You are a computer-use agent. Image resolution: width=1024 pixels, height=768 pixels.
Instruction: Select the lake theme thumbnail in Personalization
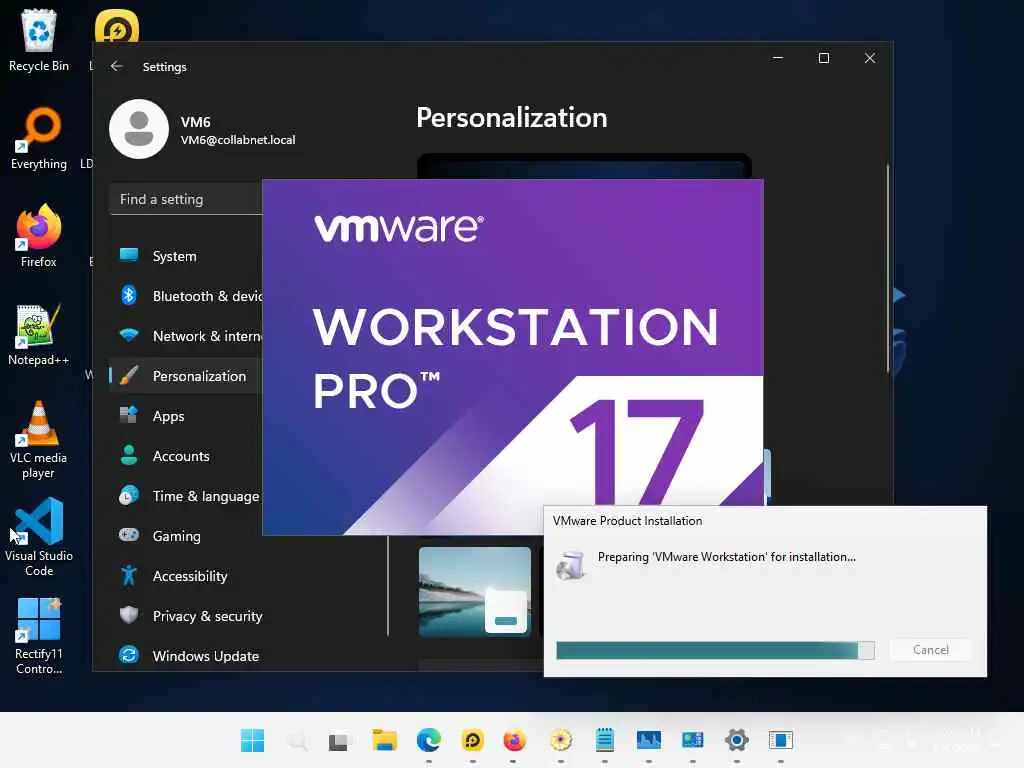tap(475, 592)
